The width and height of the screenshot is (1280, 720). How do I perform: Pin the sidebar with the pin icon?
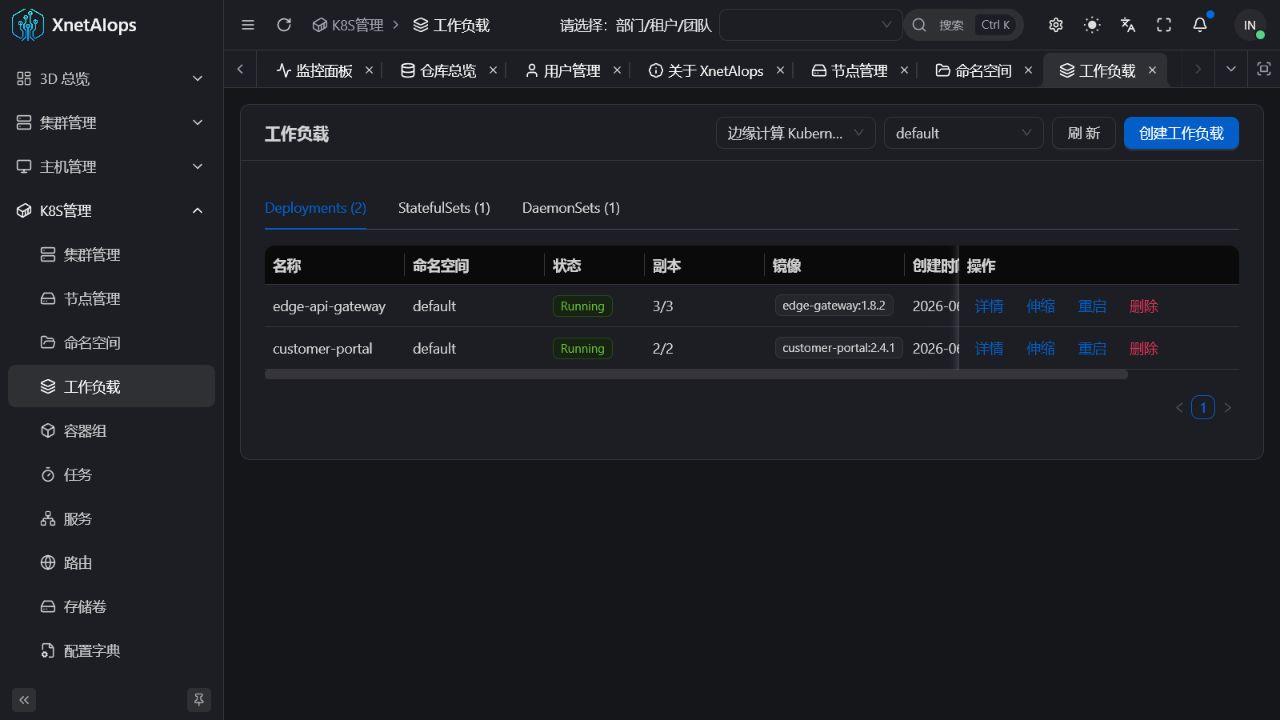(199, 699)
